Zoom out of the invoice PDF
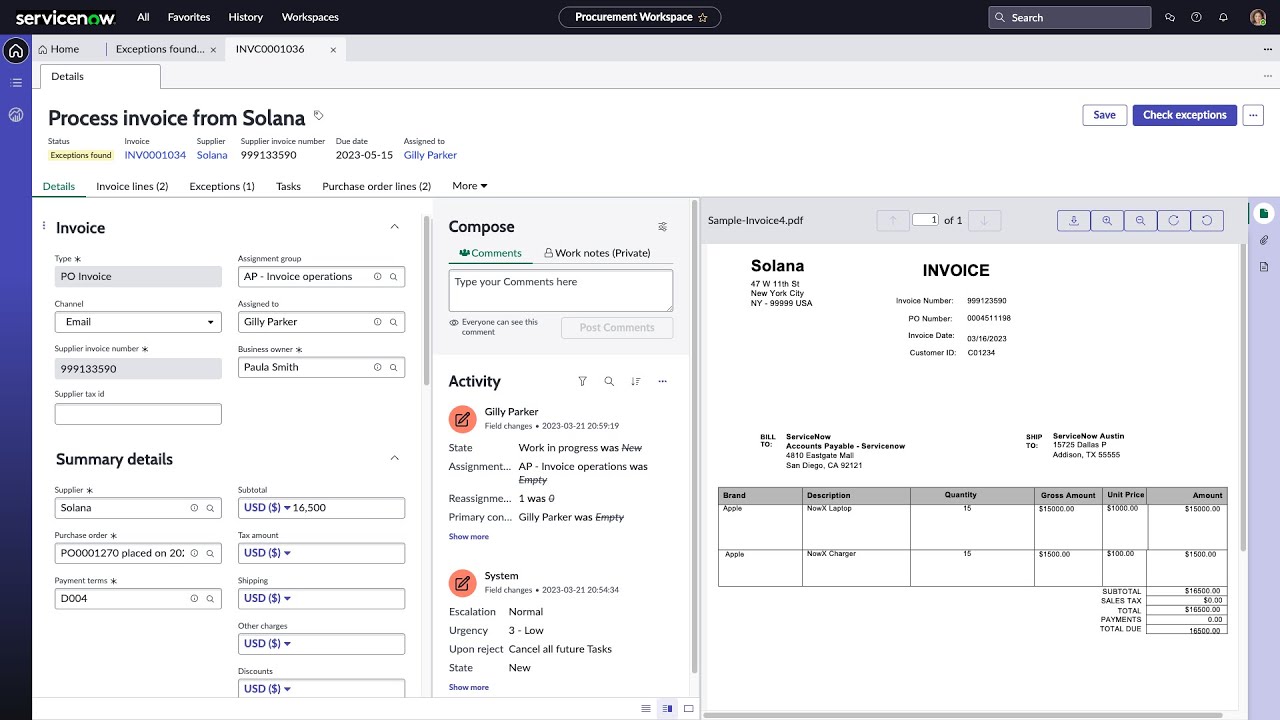Image resolution: width=1280 pixels, height=720 pixels. click(1140, 220)
